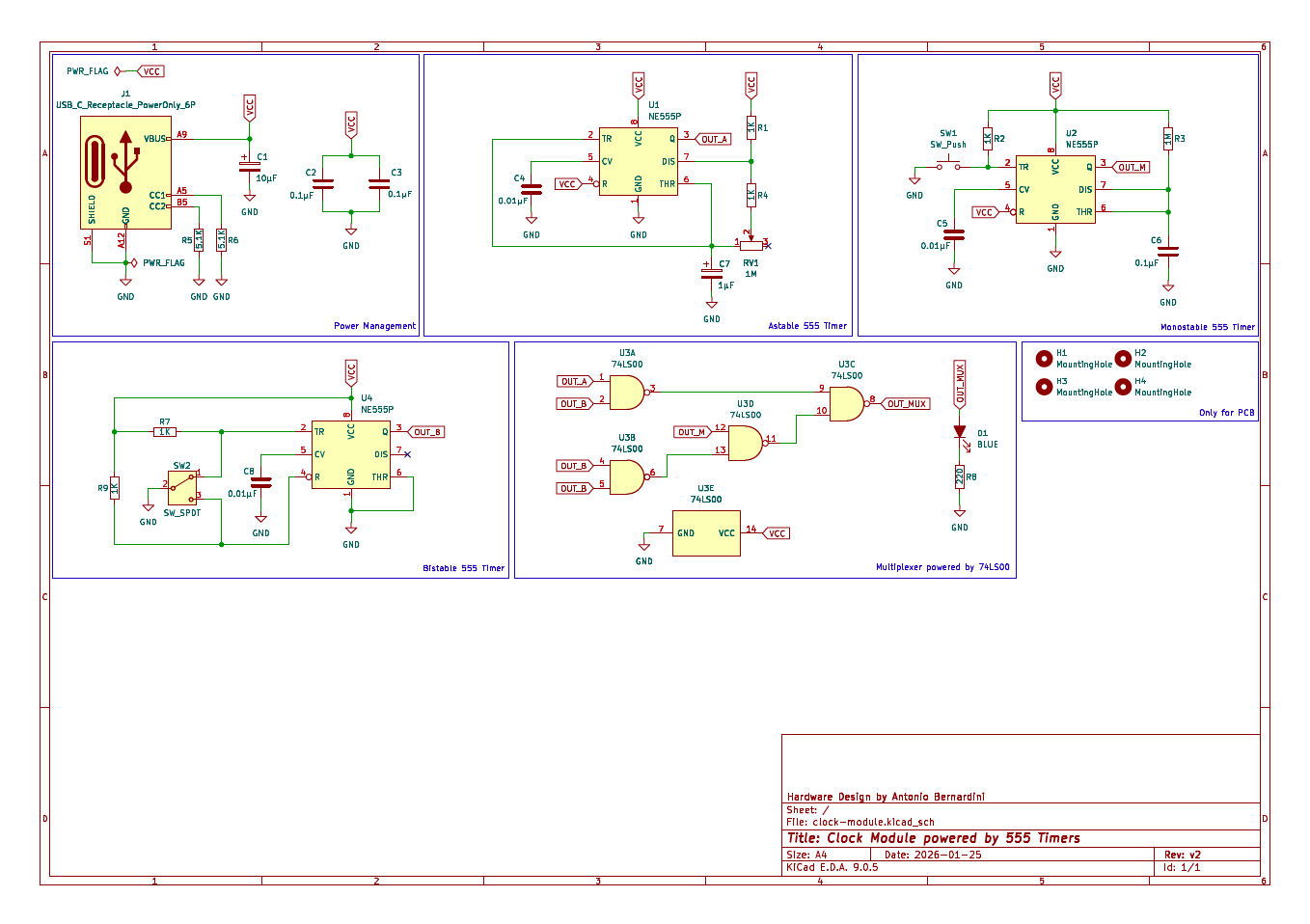Select the C6 0.1µF capacitor

coord(1168,251)
